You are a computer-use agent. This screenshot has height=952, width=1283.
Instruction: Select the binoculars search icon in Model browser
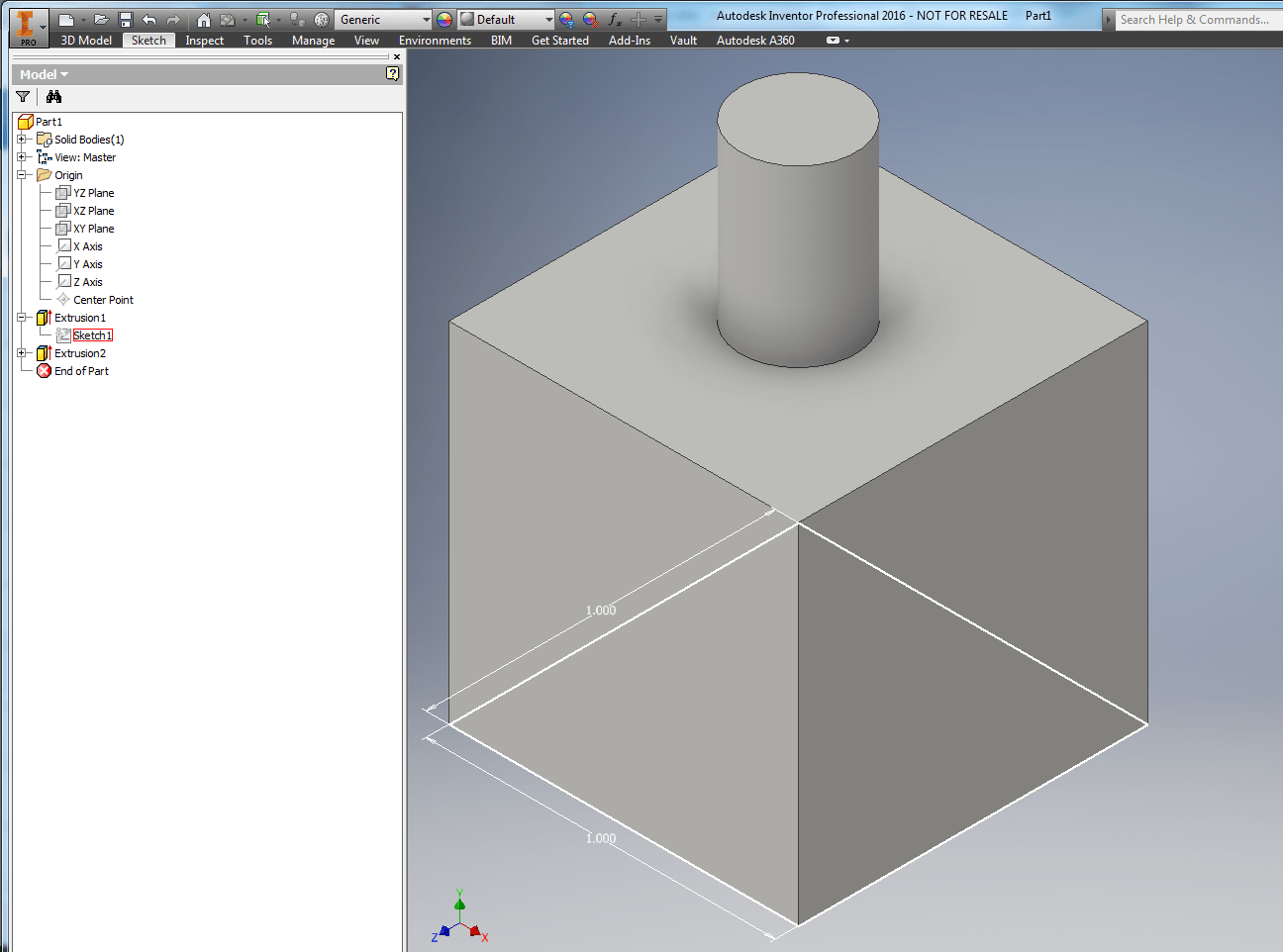point(54,97)
